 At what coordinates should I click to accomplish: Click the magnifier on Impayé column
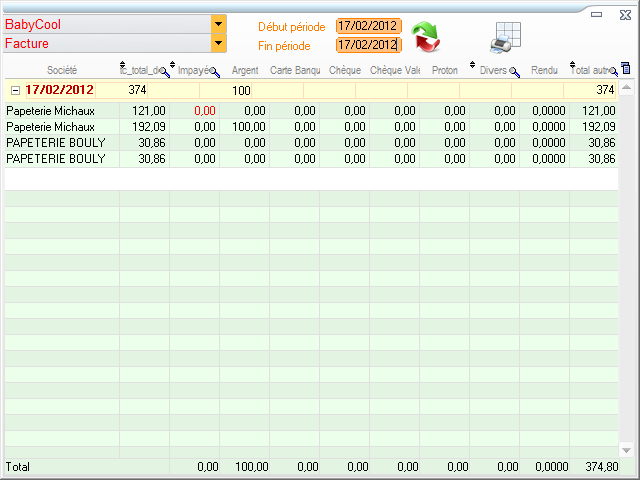pyautogui.click(x=214, y=72)
